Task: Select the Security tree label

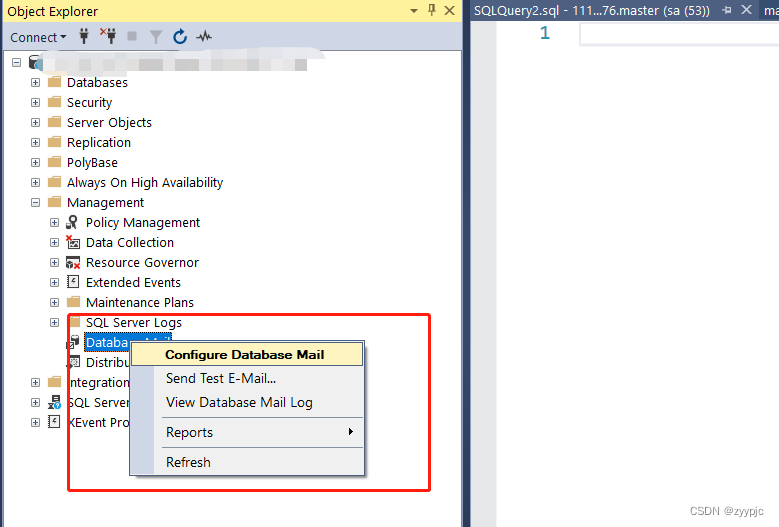Action: [x=89, y=102]
